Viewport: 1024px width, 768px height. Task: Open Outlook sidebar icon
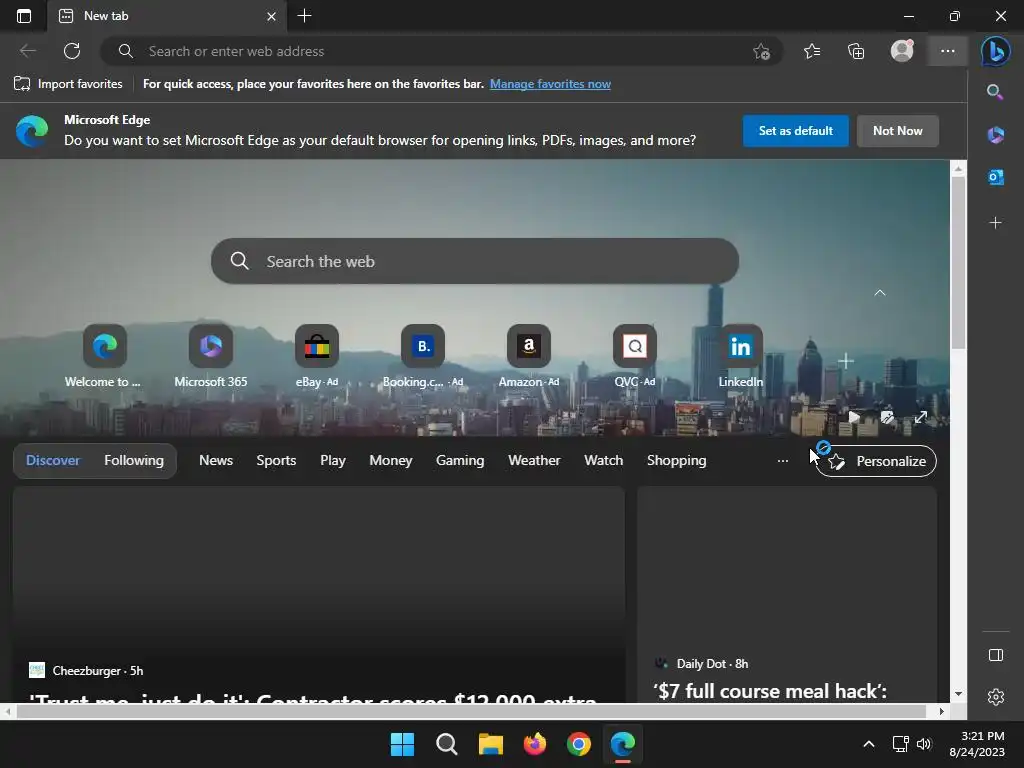pos(995,177)
